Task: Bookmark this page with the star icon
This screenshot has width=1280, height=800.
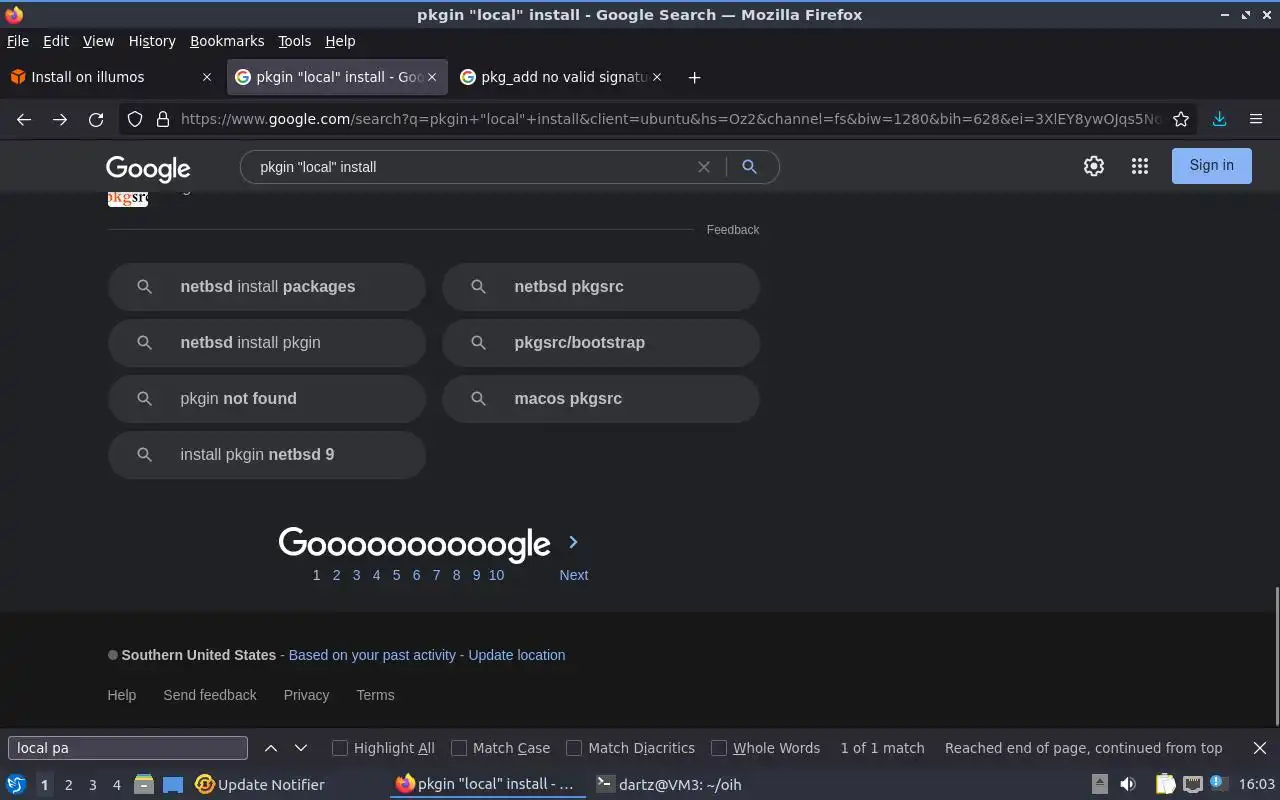Action: click(1181, 119)
